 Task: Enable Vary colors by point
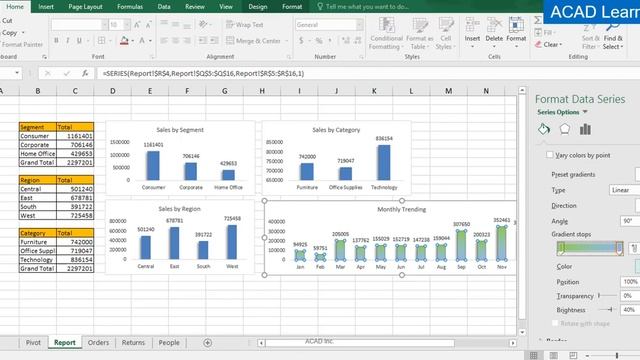(550, 155)
